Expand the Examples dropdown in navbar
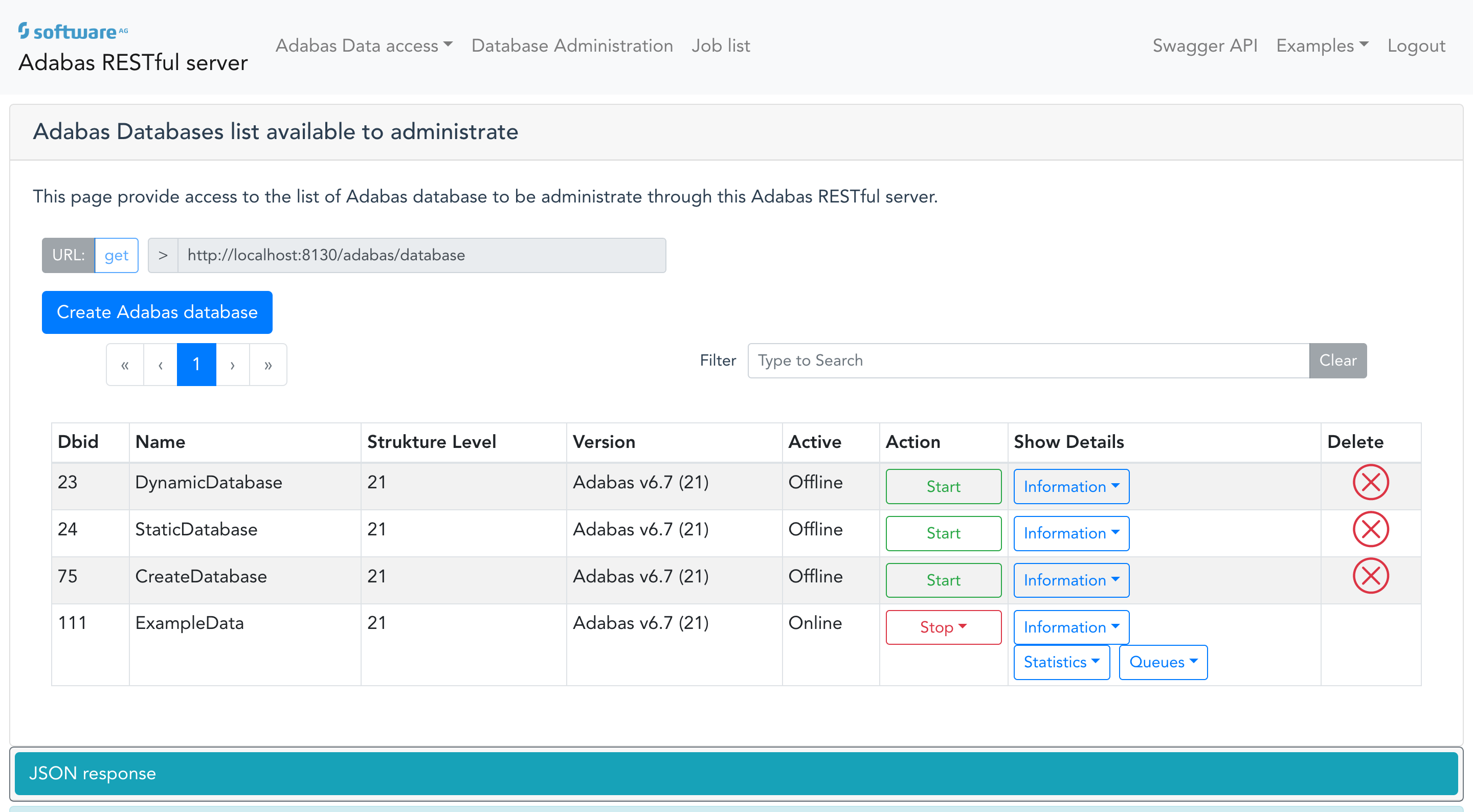 1322,46
